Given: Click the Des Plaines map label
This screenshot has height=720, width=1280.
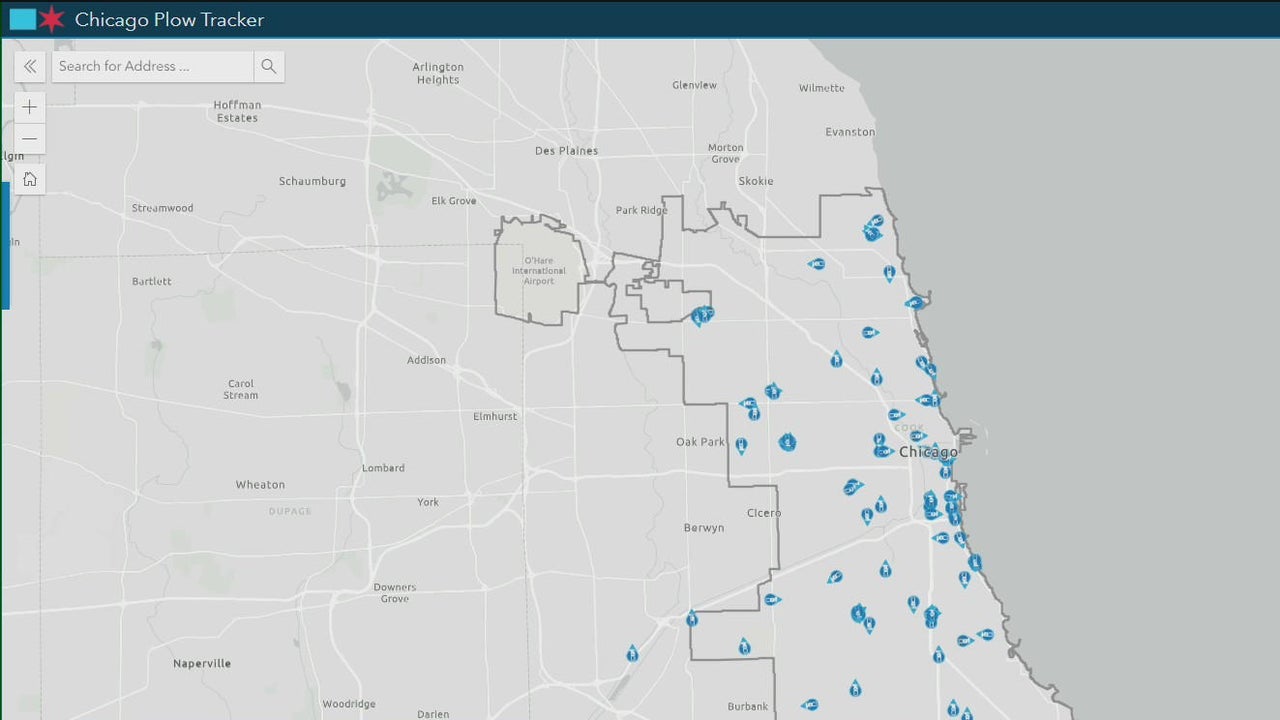Looking at the screenshot, I should (x=566, y=151).
